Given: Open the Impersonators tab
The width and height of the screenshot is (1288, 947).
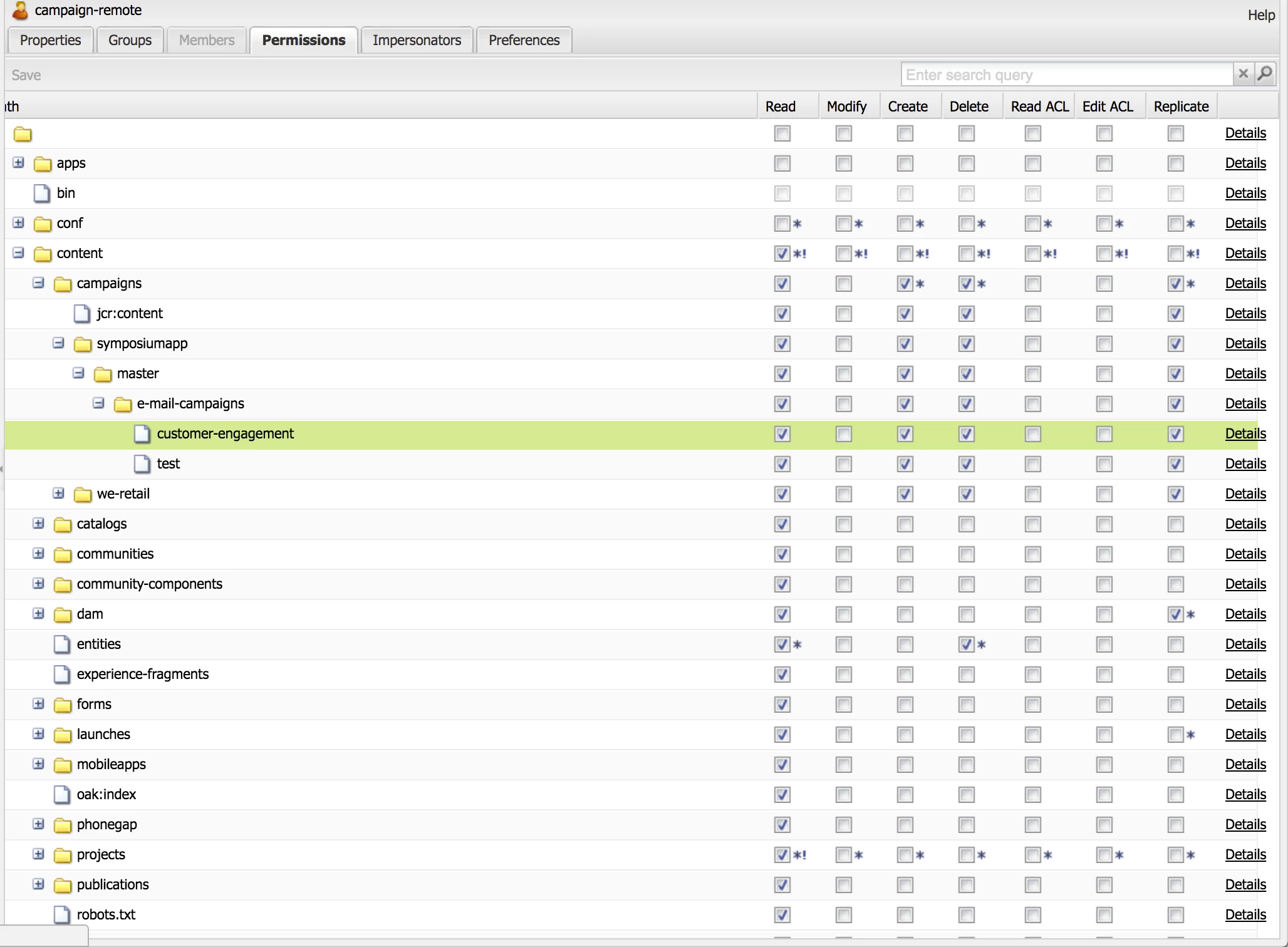Looking at the screenshot, I should (x=417, y=41).
